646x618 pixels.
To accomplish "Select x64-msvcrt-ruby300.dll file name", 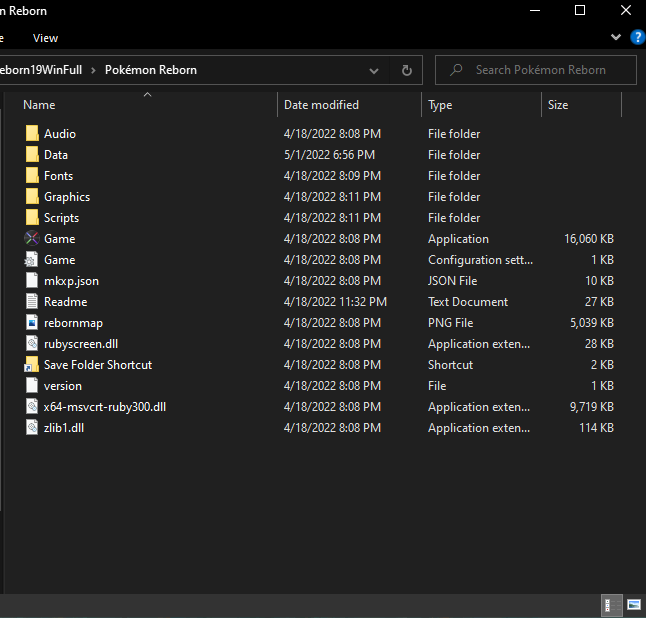I will coord(105,407).
